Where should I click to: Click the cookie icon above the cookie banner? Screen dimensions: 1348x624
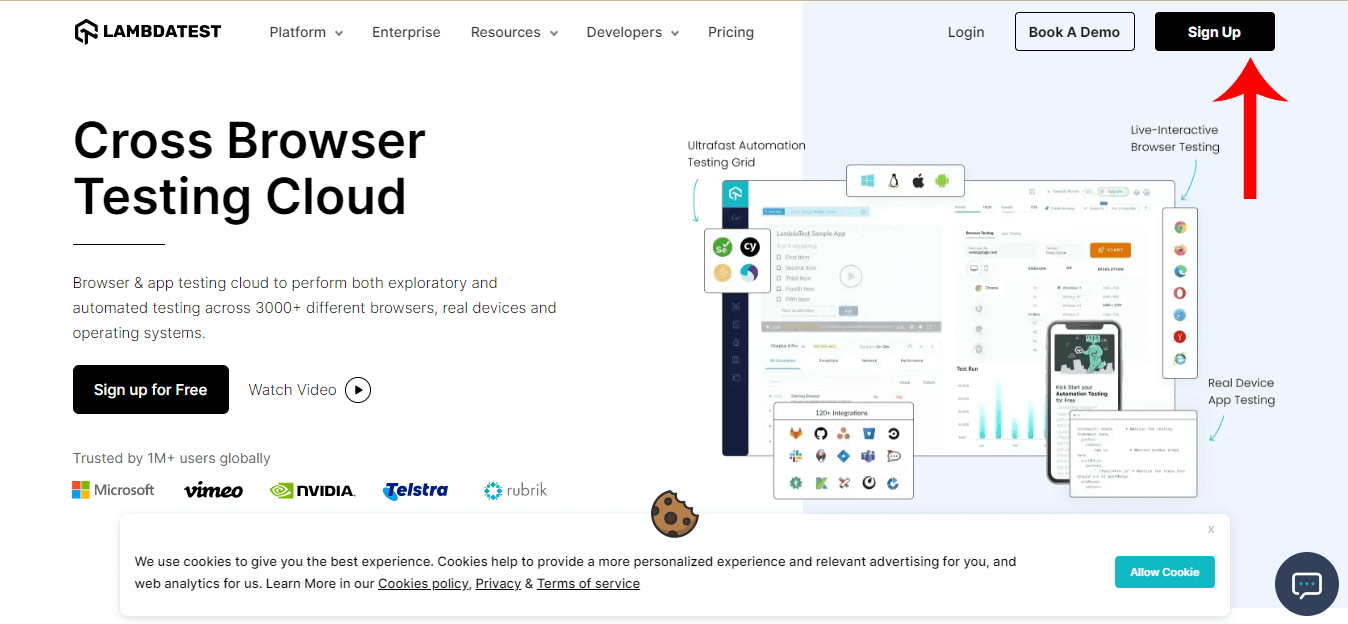point(674,514)
